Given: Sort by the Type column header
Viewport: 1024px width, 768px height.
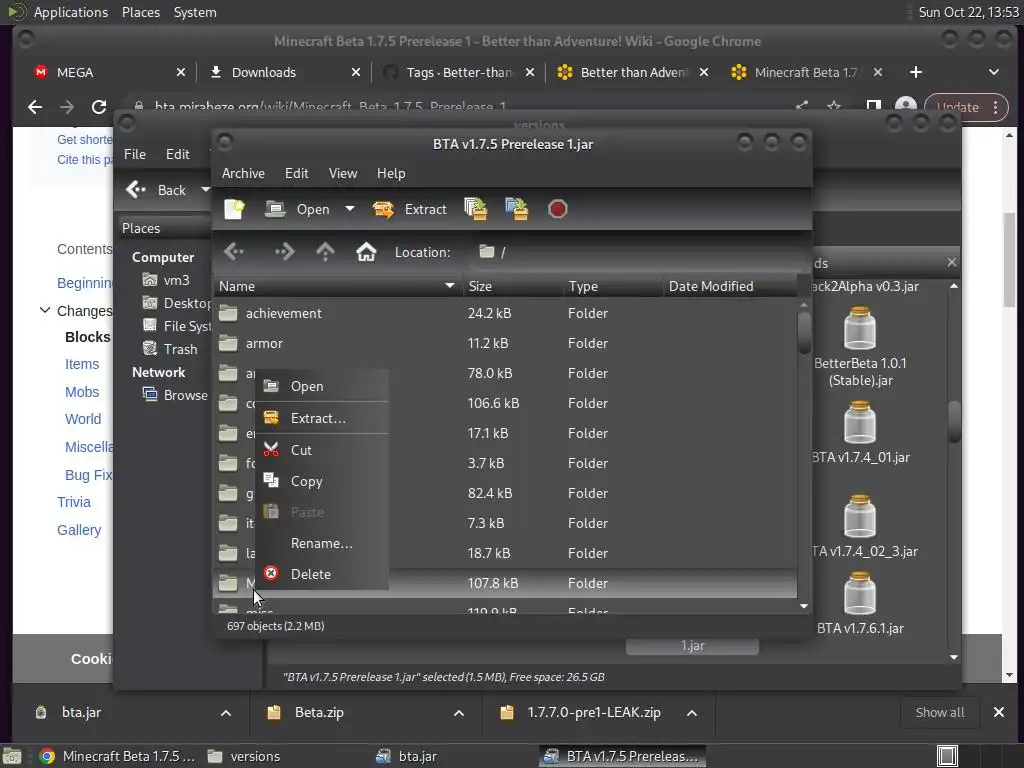Looking at the screenshot, I should pyautogui.click(x=613, y=286).
